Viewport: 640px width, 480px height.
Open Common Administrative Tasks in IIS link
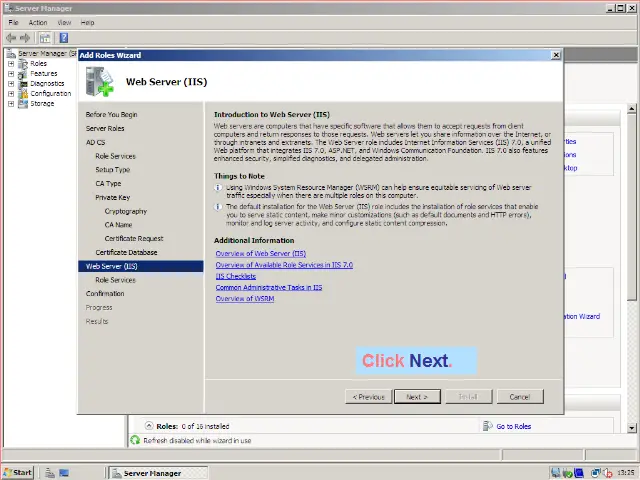pos(269,287)
